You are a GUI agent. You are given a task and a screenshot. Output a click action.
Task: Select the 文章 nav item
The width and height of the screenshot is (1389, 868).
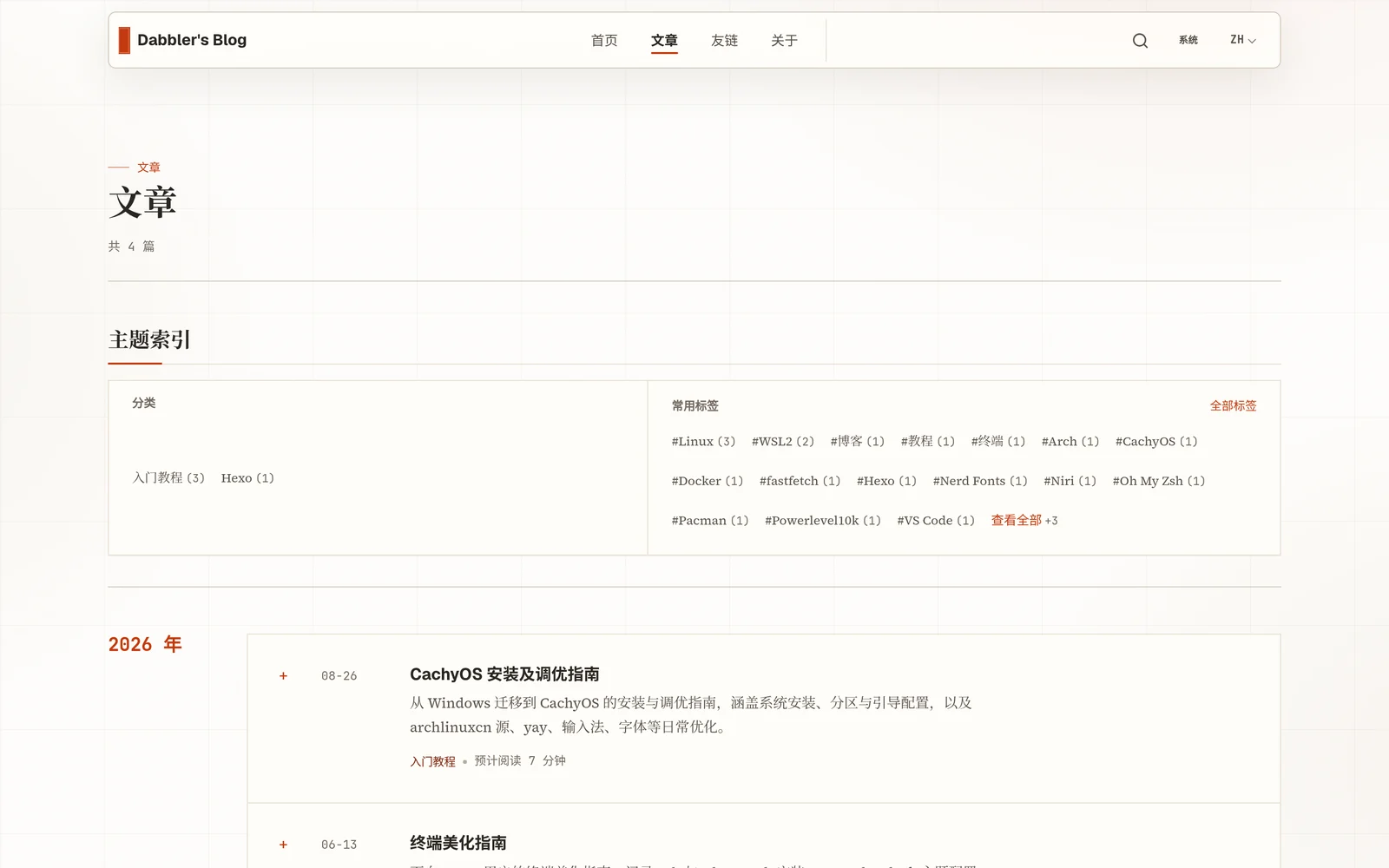[x=664, y=40]
